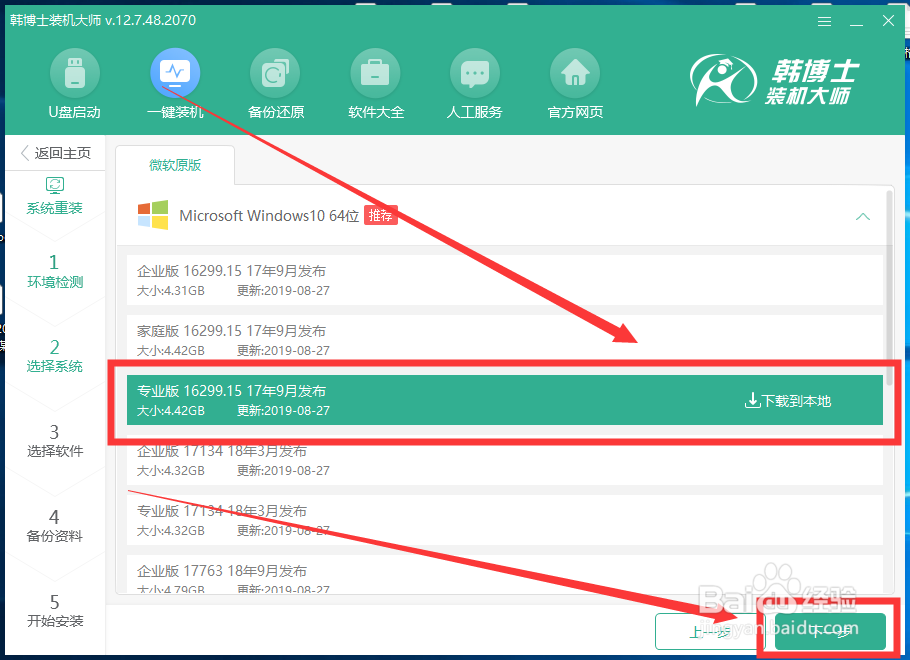Image resolution: width=910 pixels, height=660 pixels.
Task: Go back via 返回主页
Action: click(56, 153)
